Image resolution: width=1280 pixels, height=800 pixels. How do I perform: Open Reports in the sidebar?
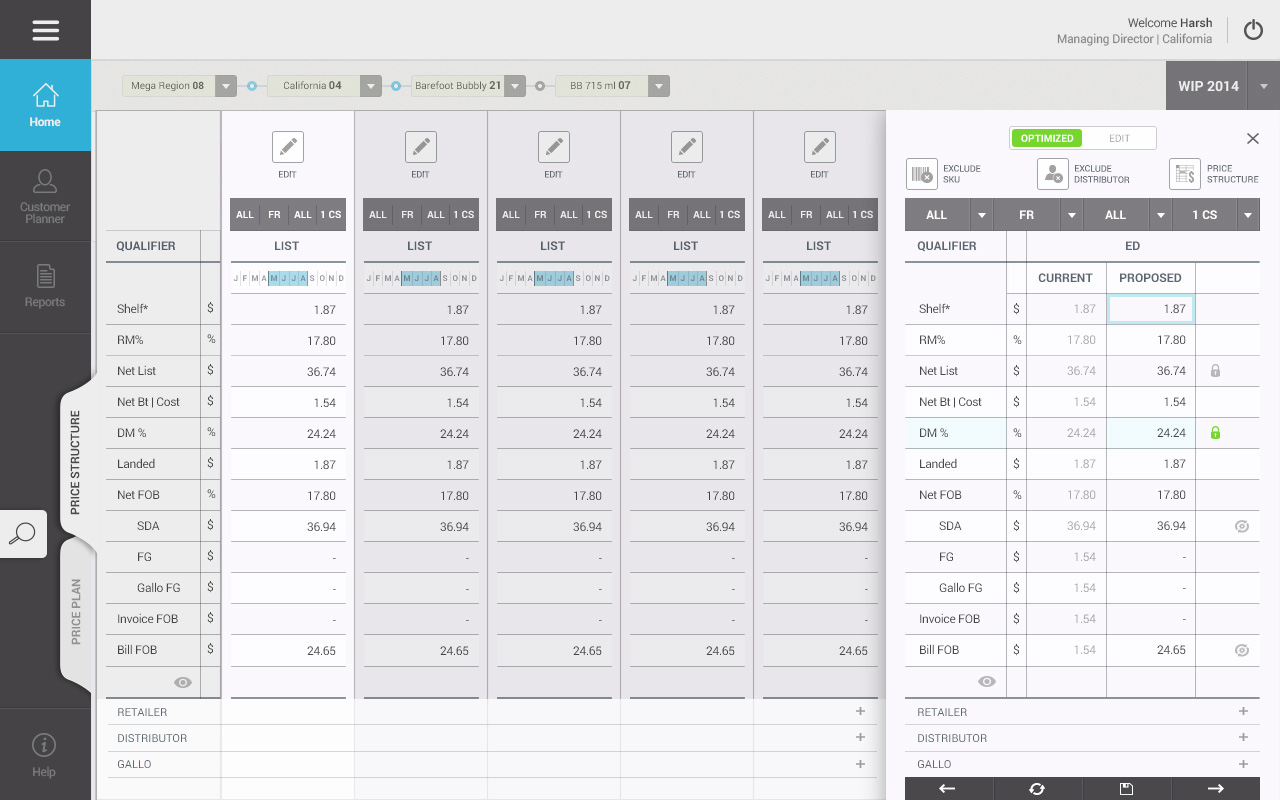click(x=45, y=287)
